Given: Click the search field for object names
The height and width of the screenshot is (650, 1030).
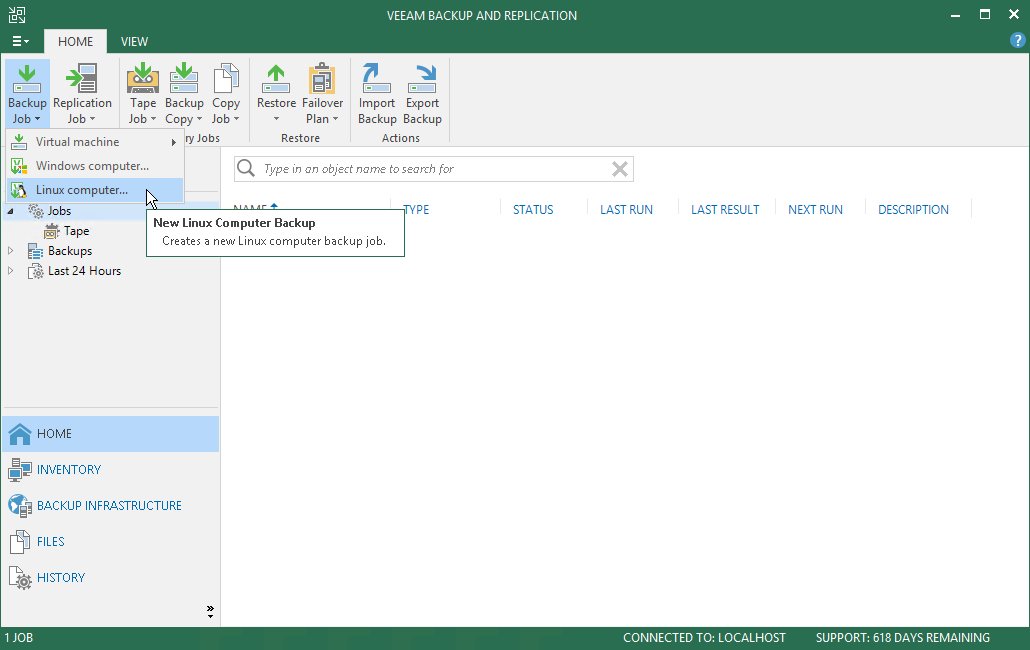Looking at the screenshot, I should point(434,169).
